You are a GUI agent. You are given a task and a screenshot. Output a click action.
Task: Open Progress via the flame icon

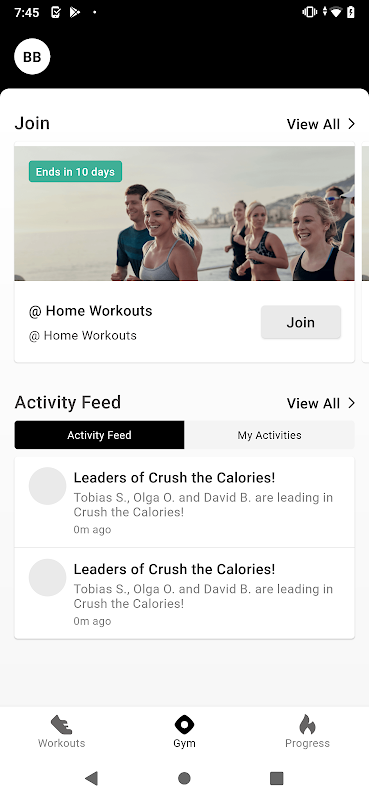(307, 724)
